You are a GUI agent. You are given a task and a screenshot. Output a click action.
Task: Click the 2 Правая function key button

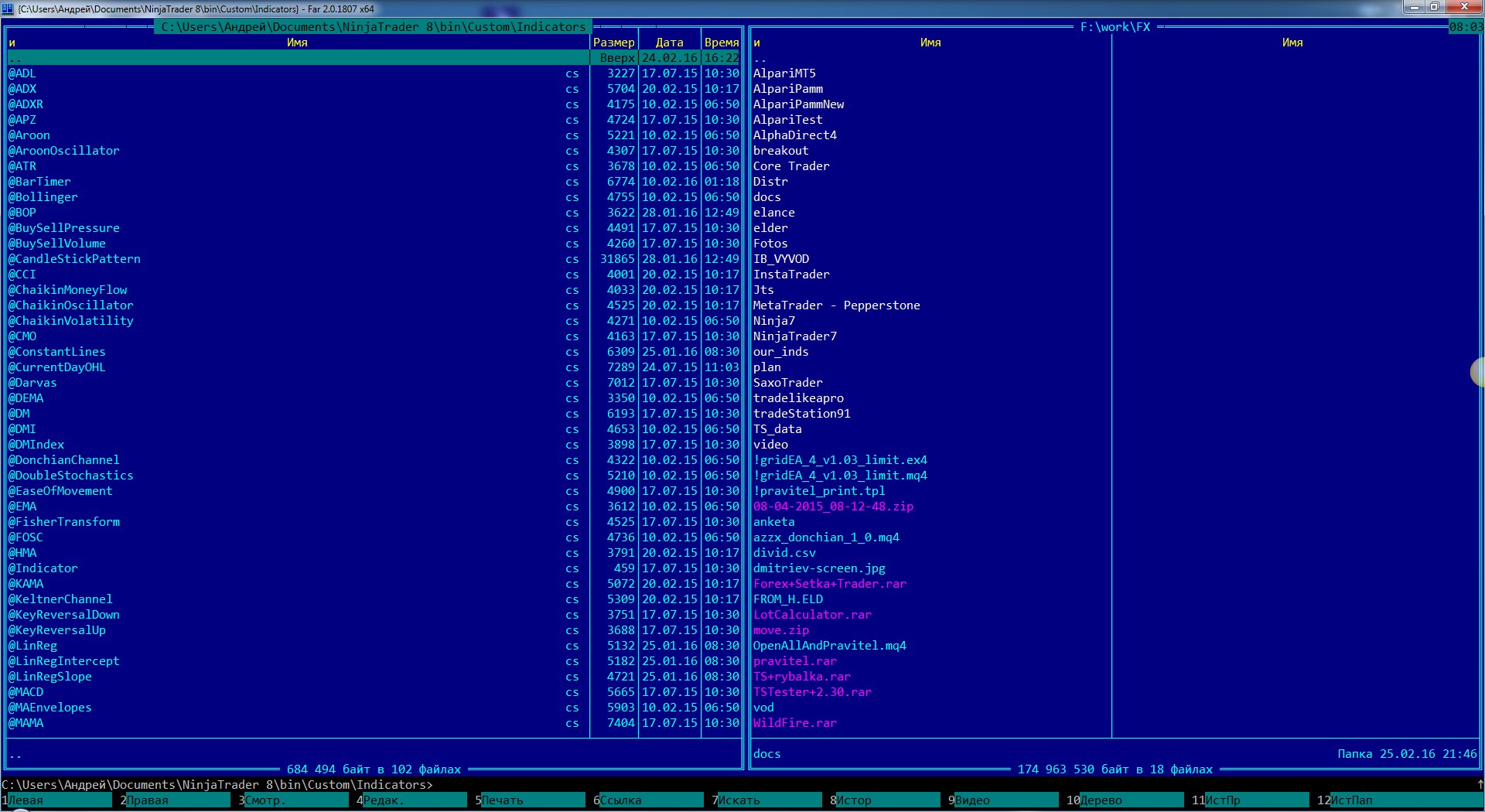tap(176, 800)
